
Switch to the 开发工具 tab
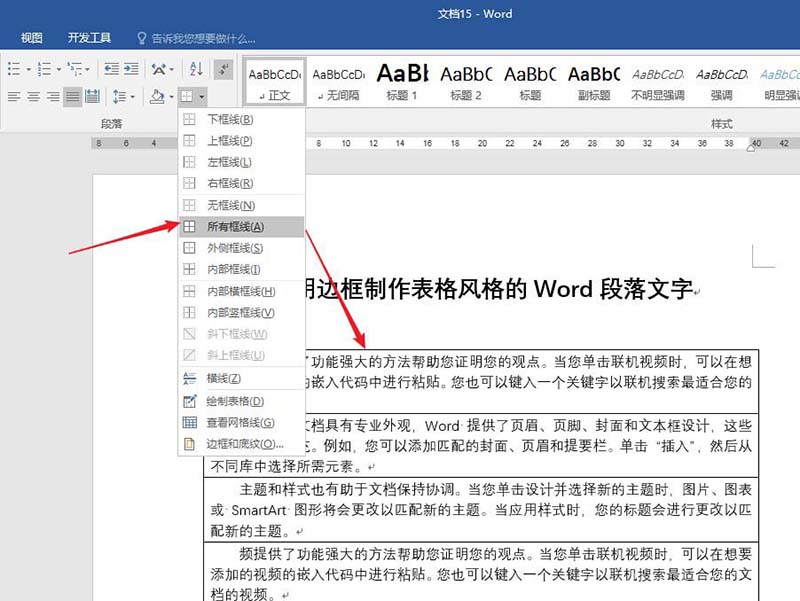[89, 38]
